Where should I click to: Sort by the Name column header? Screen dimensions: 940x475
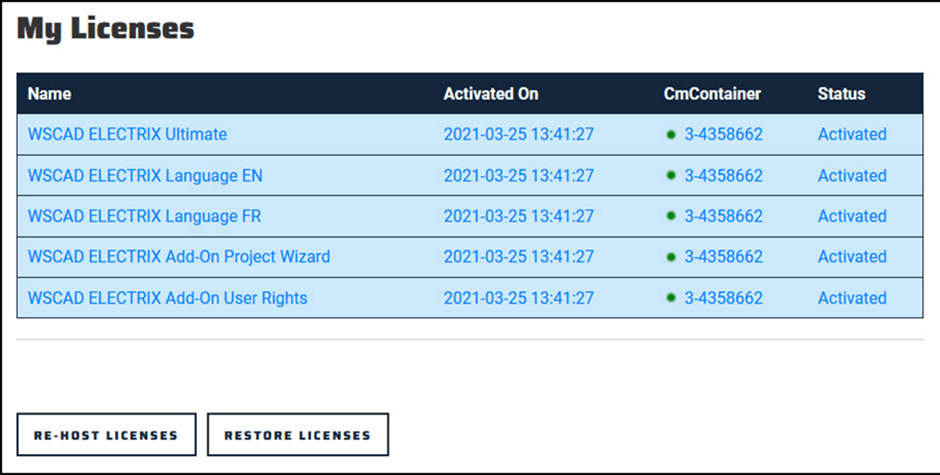tap(49, 94)
